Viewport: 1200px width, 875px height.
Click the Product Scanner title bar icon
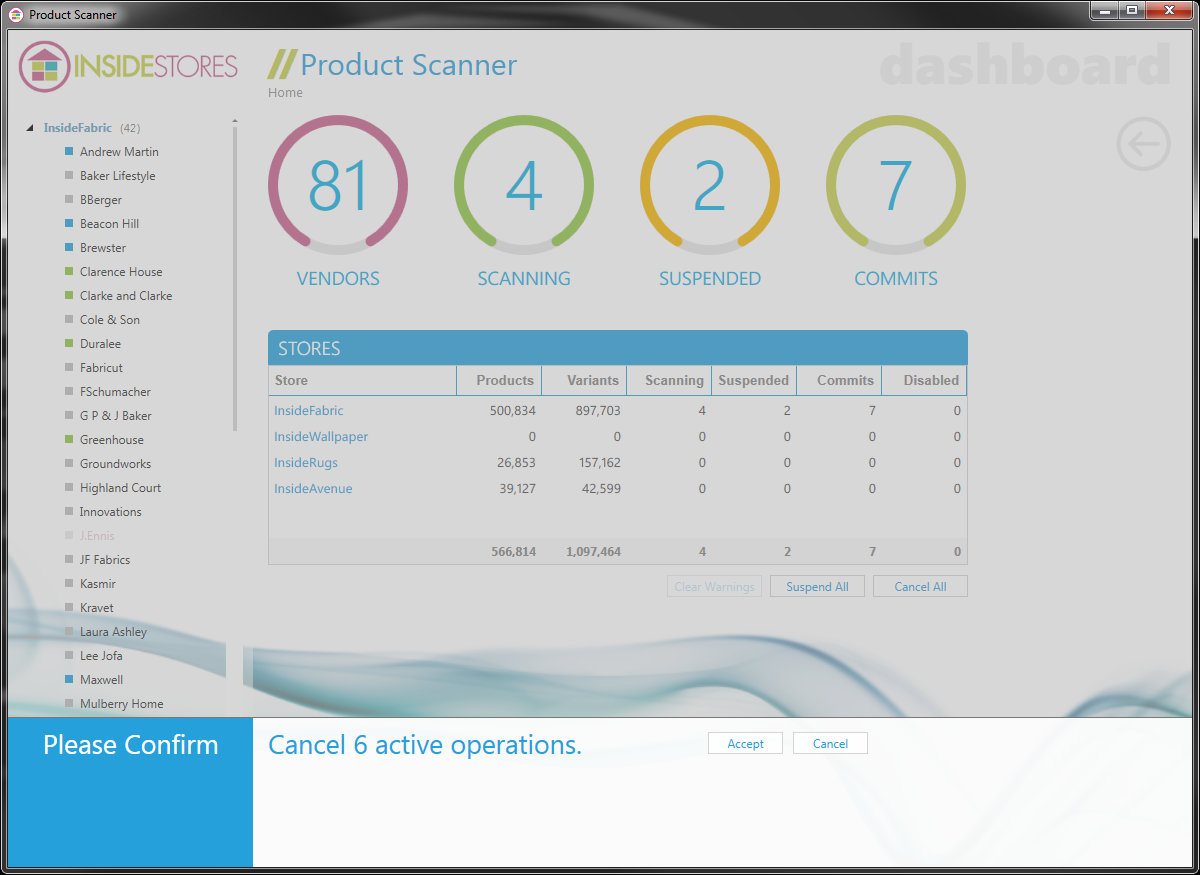[x=16, y=15]
